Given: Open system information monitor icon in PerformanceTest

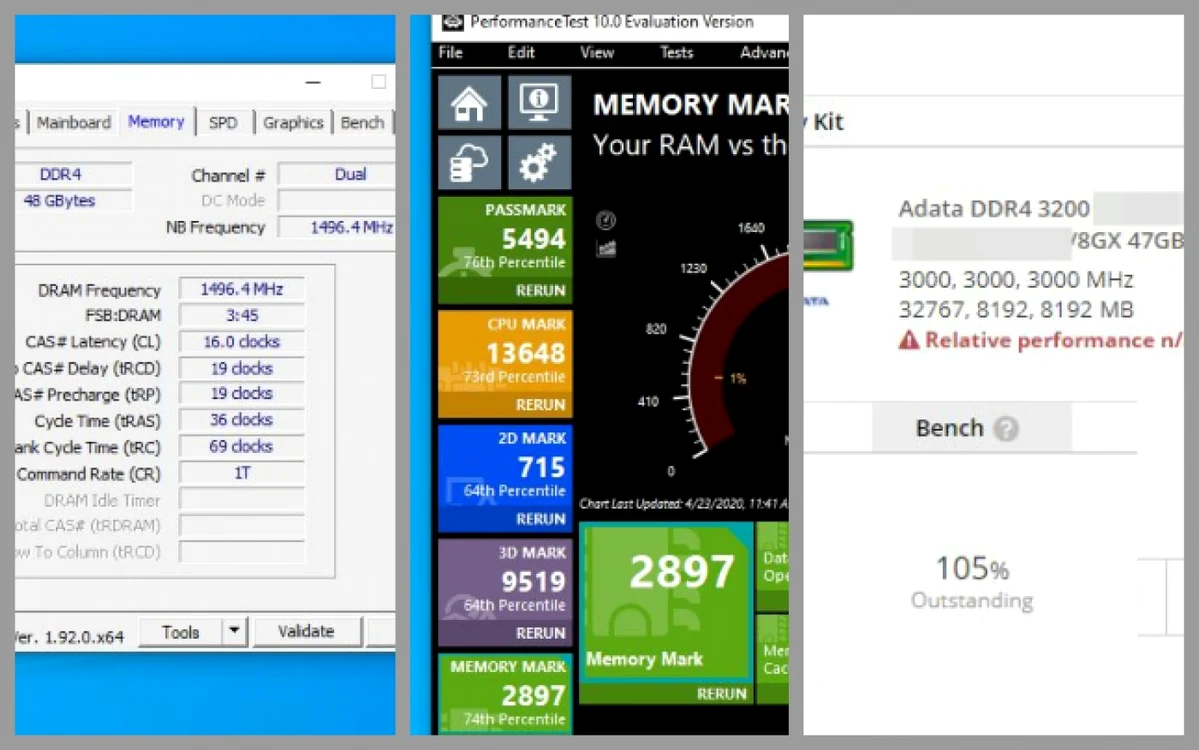Looking at the screenshot, I should (x=539, y=102).
